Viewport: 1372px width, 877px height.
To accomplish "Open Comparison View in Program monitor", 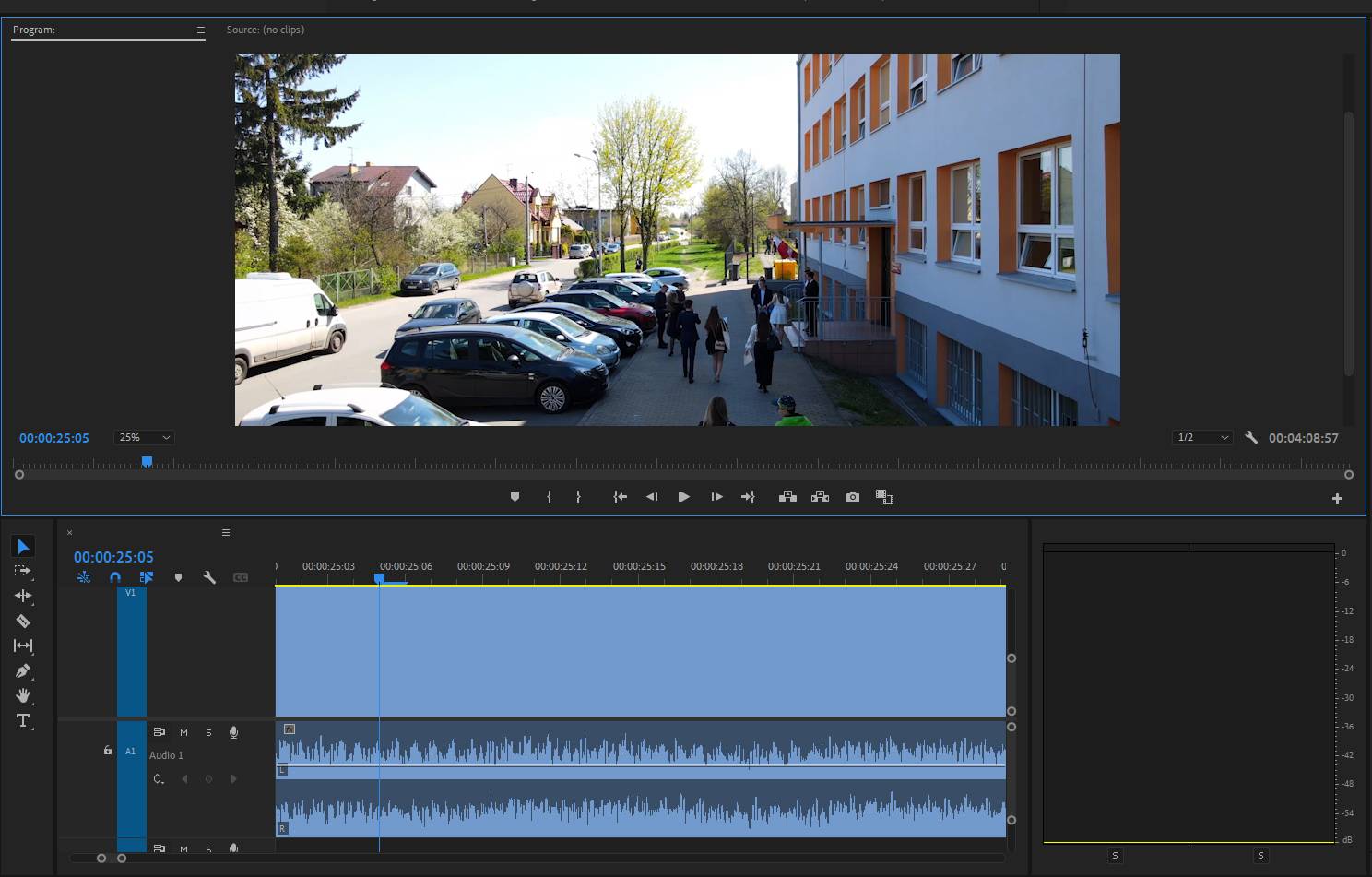I will tap(884, 497).
